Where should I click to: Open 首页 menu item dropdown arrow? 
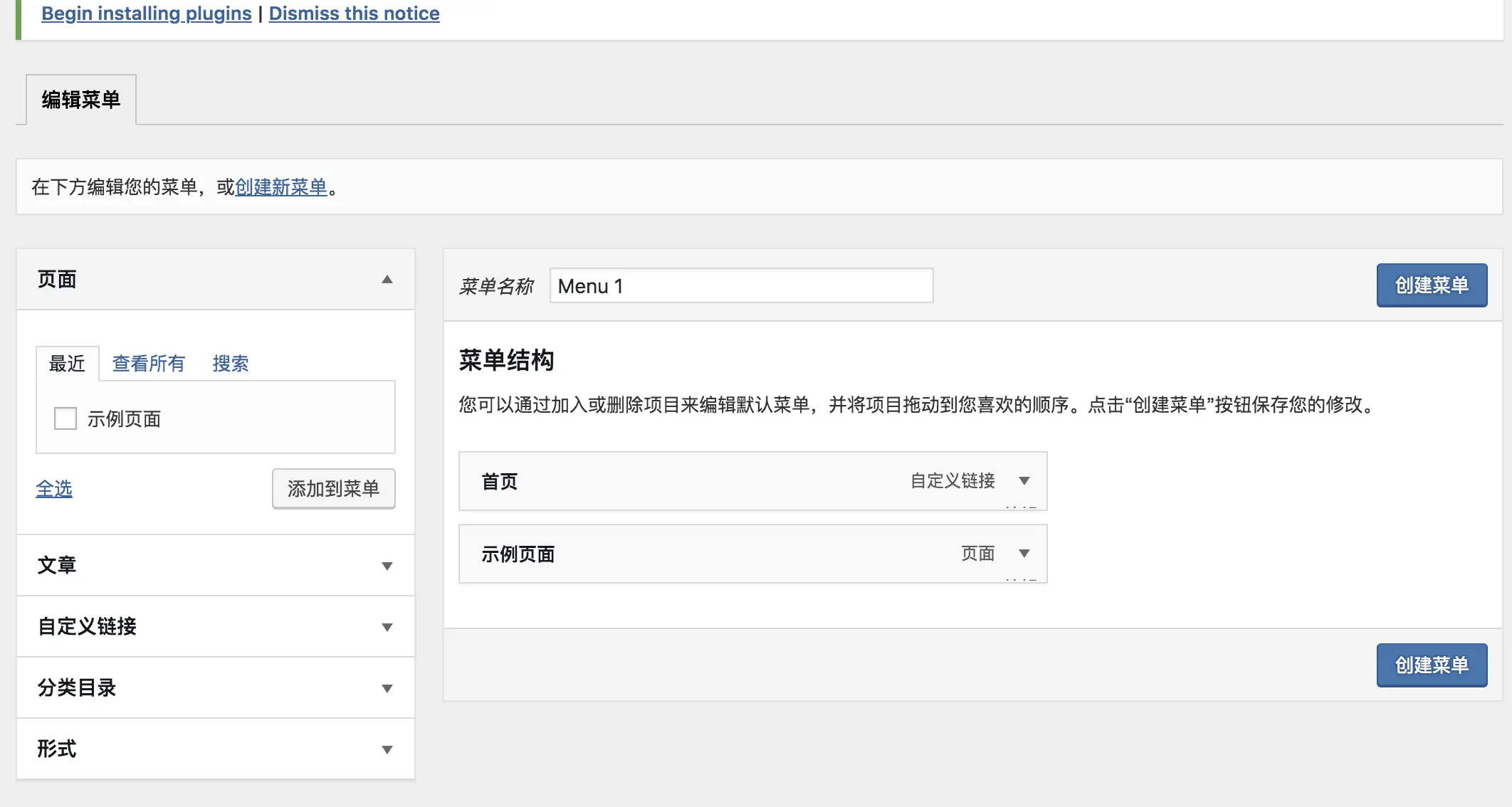(1024, 481)
